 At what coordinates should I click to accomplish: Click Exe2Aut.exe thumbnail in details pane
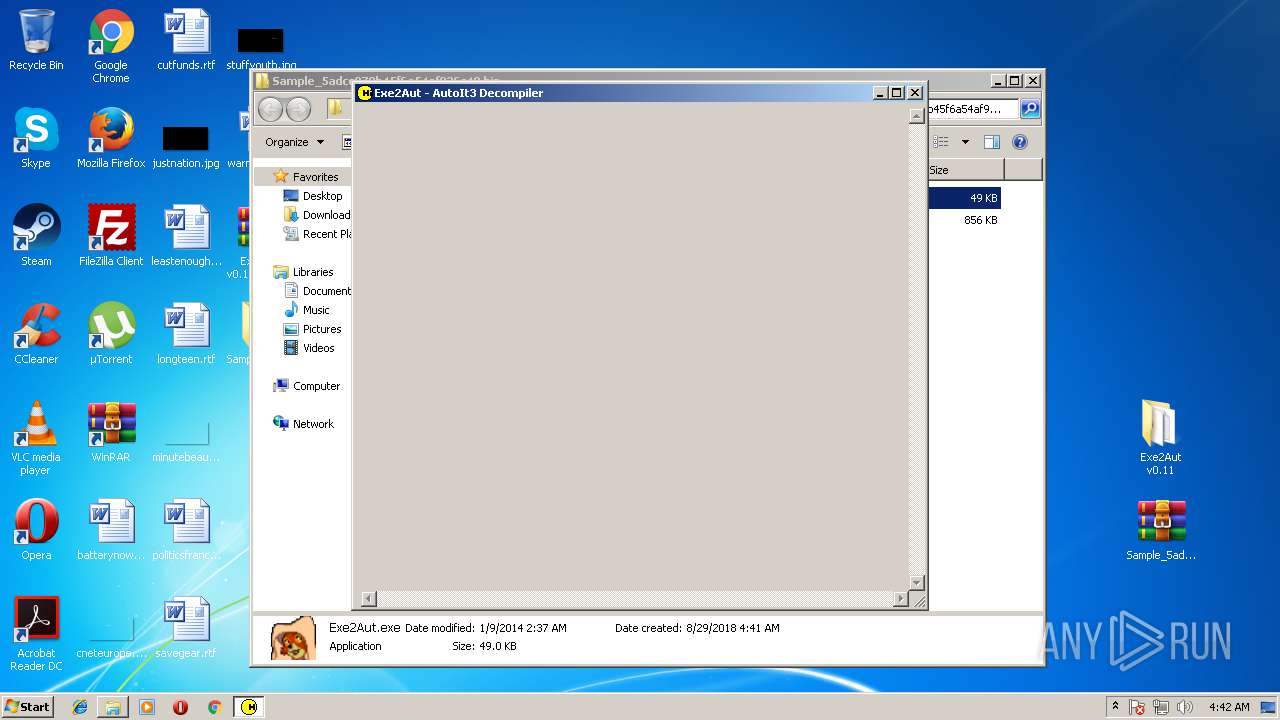(294, 638)
